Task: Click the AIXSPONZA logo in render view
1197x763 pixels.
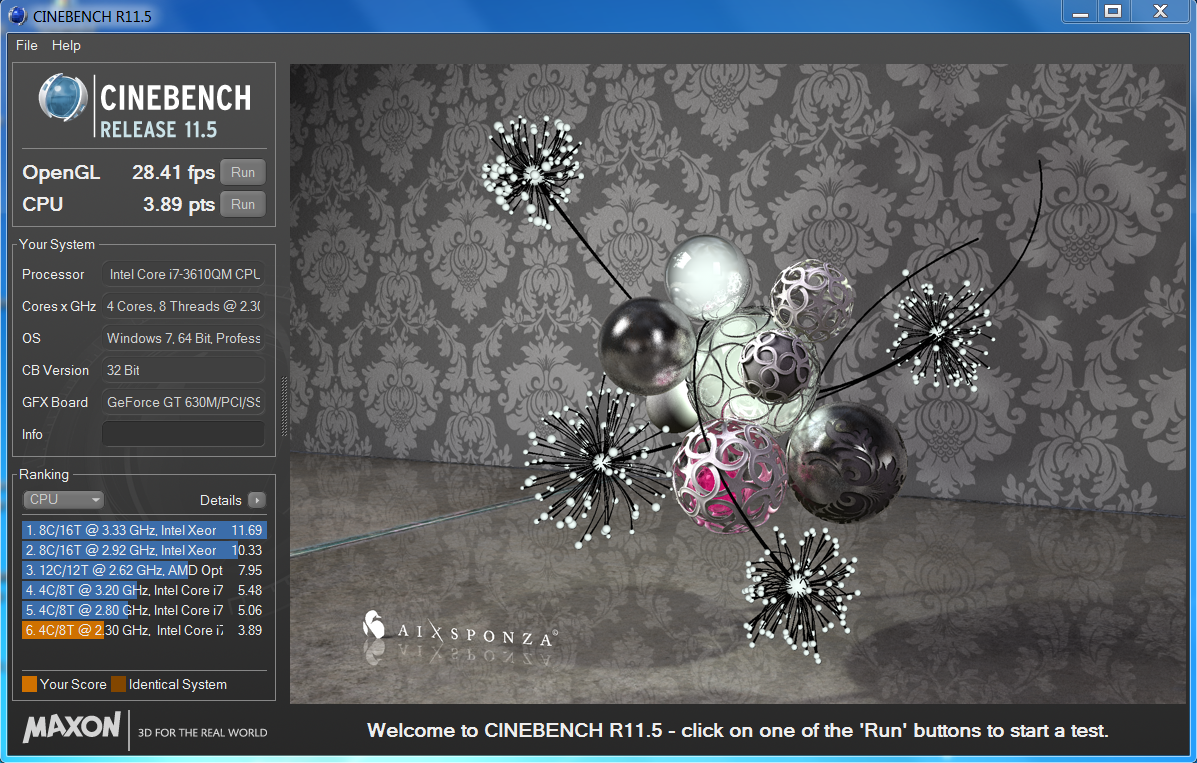Action: tap(460, 629)
